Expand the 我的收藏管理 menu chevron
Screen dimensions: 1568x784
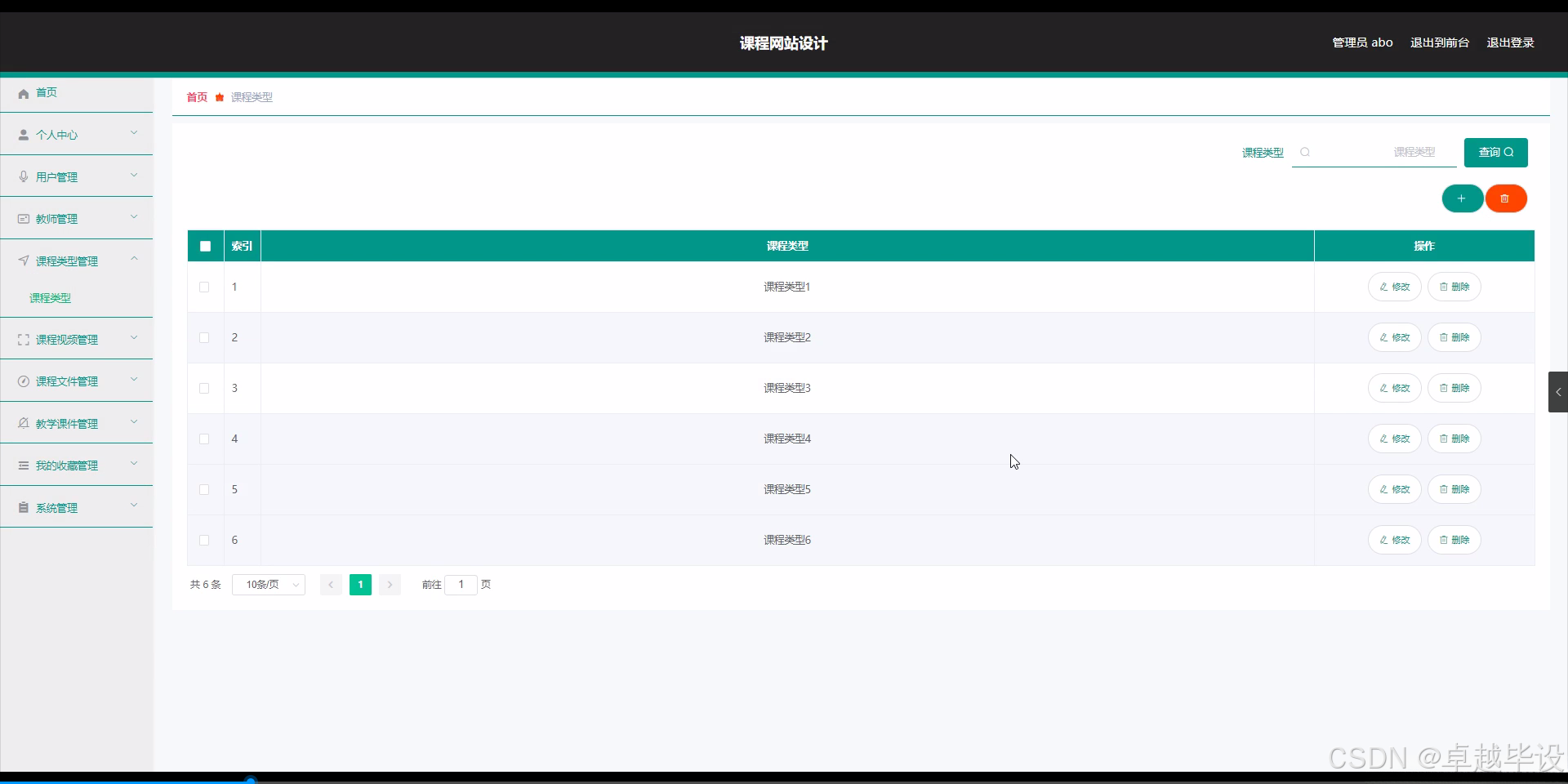click(134, 463)
